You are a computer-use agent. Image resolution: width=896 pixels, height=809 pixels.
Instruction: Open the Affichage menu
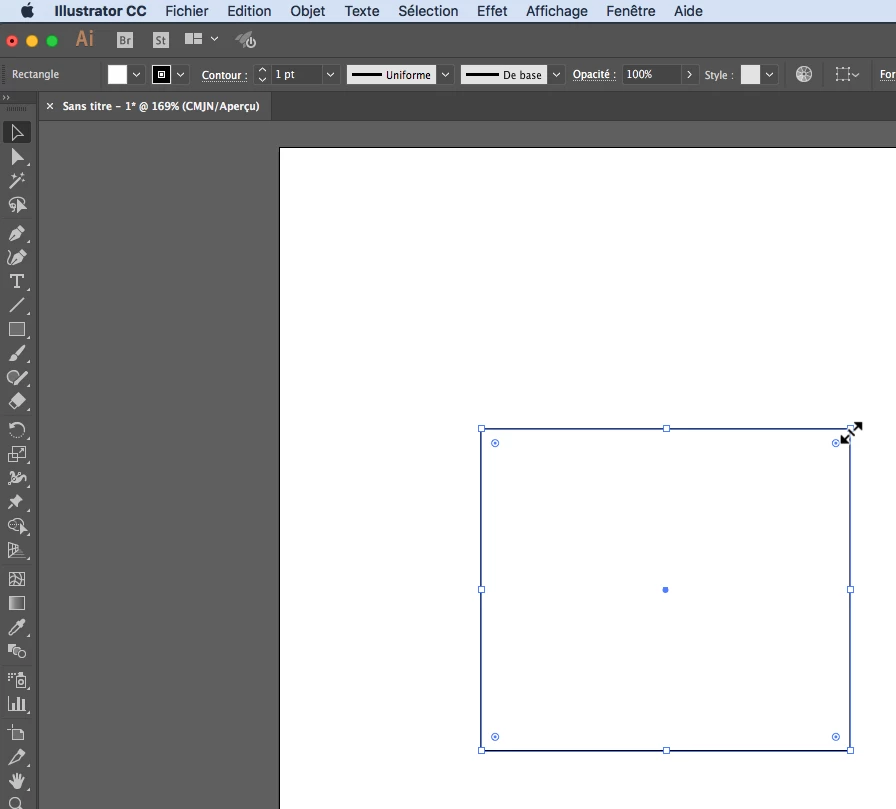coord(557,11)
